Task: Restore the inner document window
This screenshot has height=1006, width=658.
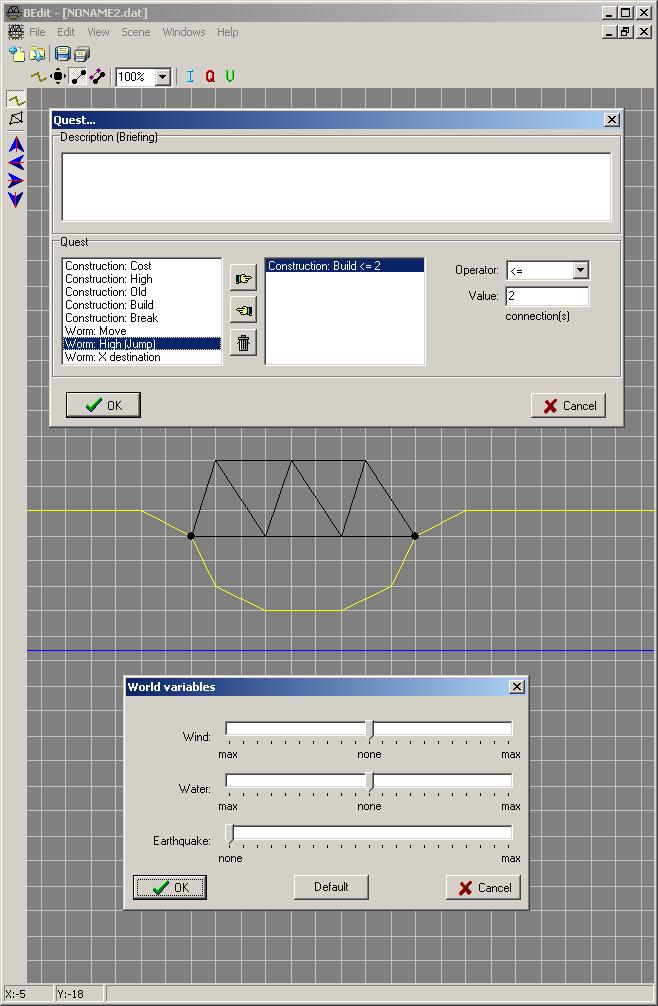Action: (626, 32)
